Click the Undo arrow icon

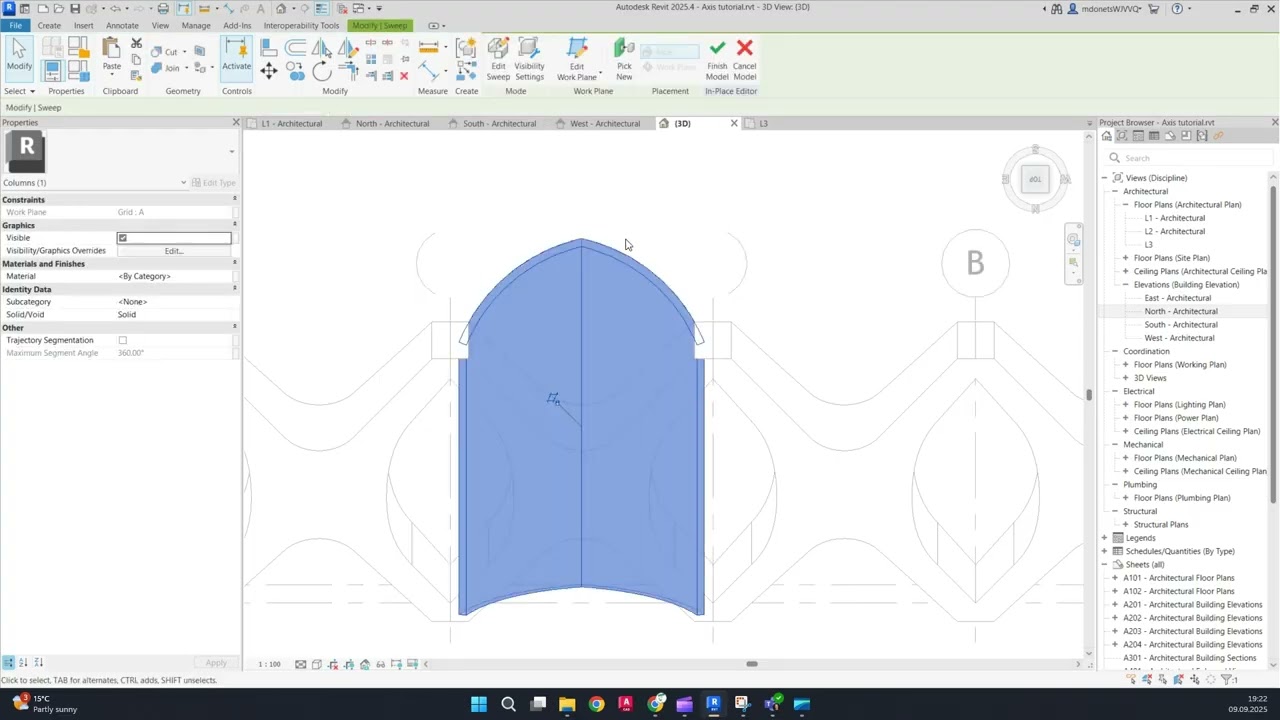coord(115,9)
